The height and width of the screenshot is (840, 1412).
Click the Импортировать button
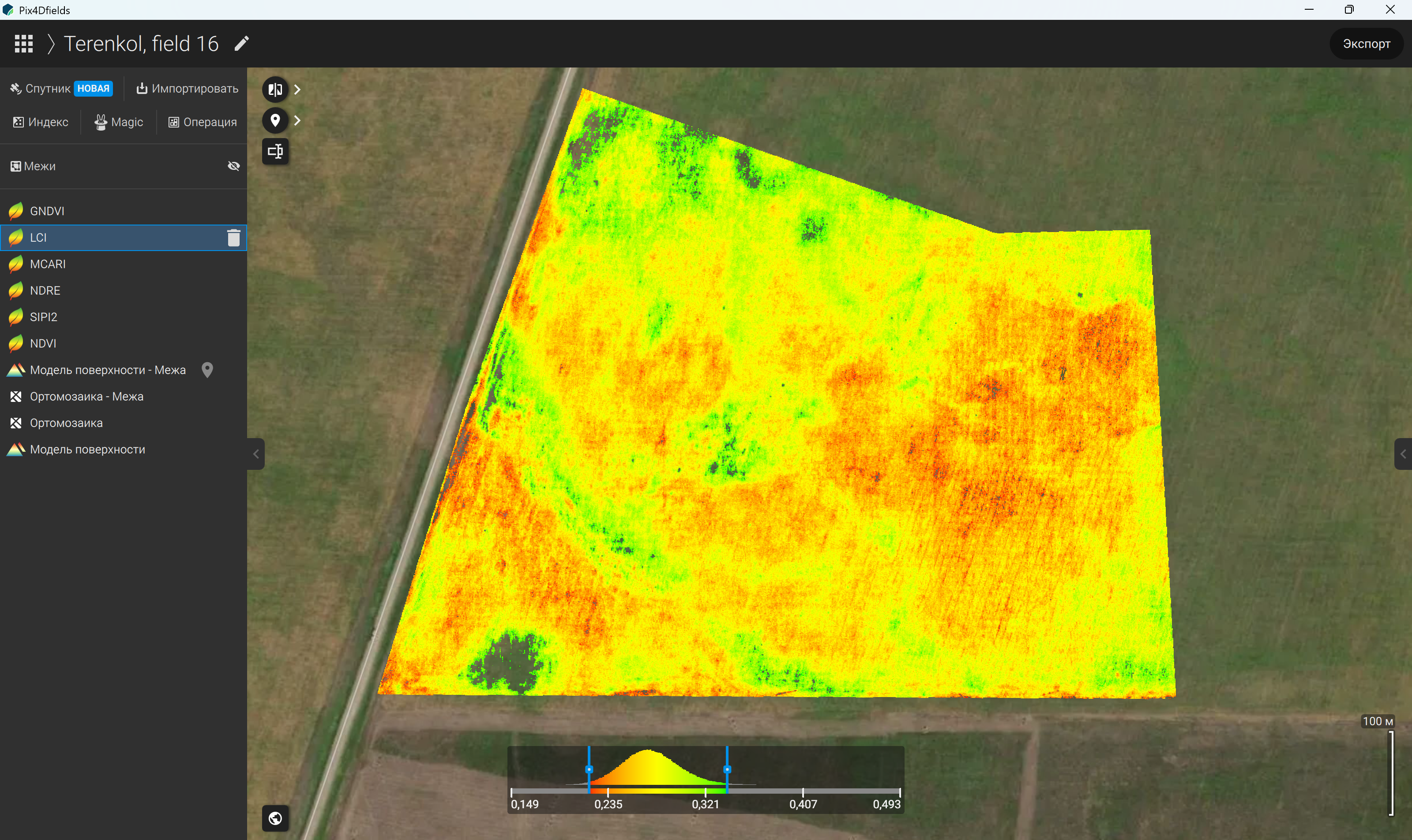pos(188,88)
